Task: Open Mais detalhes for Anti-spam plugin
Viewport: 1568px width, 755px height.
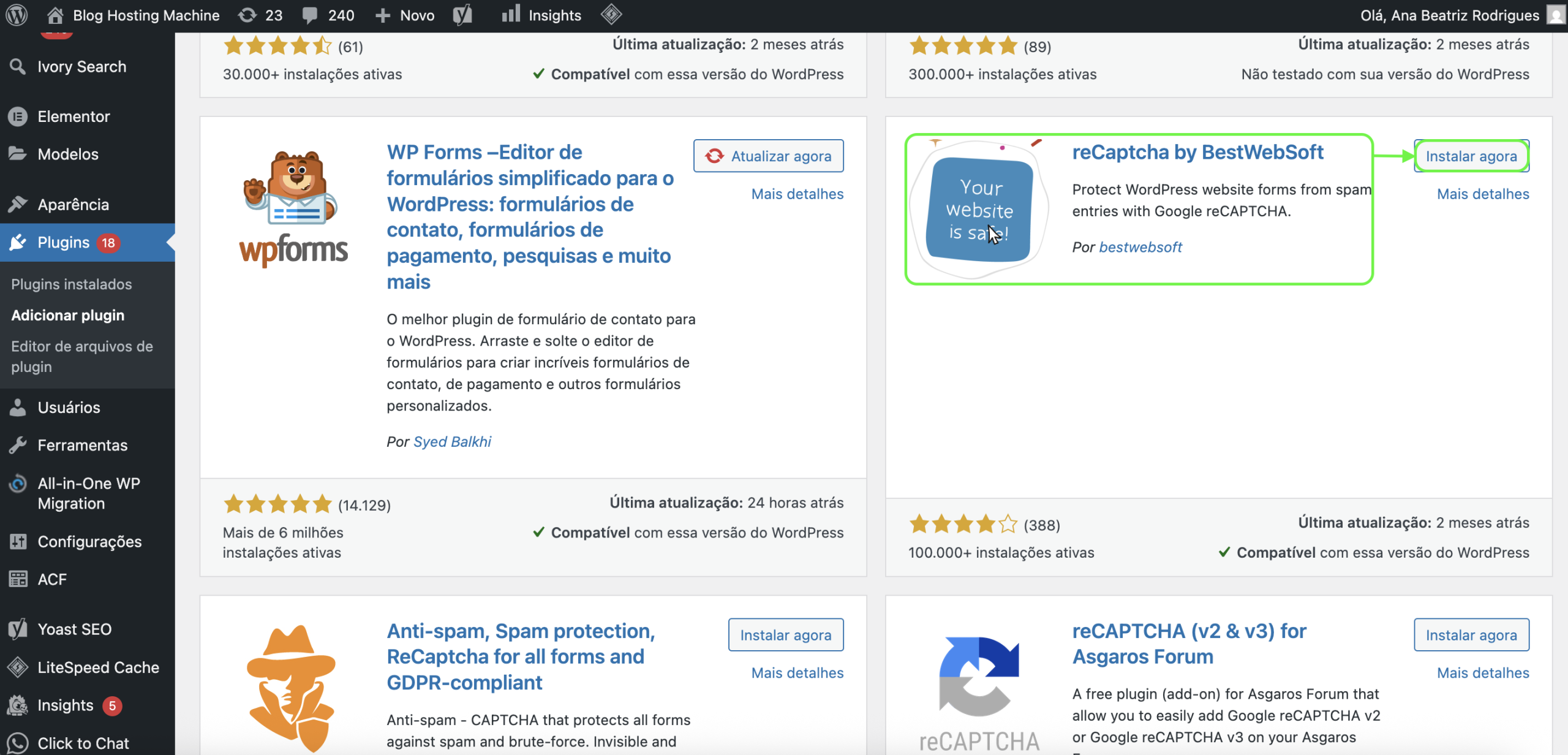Action: click(x=797, y=673)
